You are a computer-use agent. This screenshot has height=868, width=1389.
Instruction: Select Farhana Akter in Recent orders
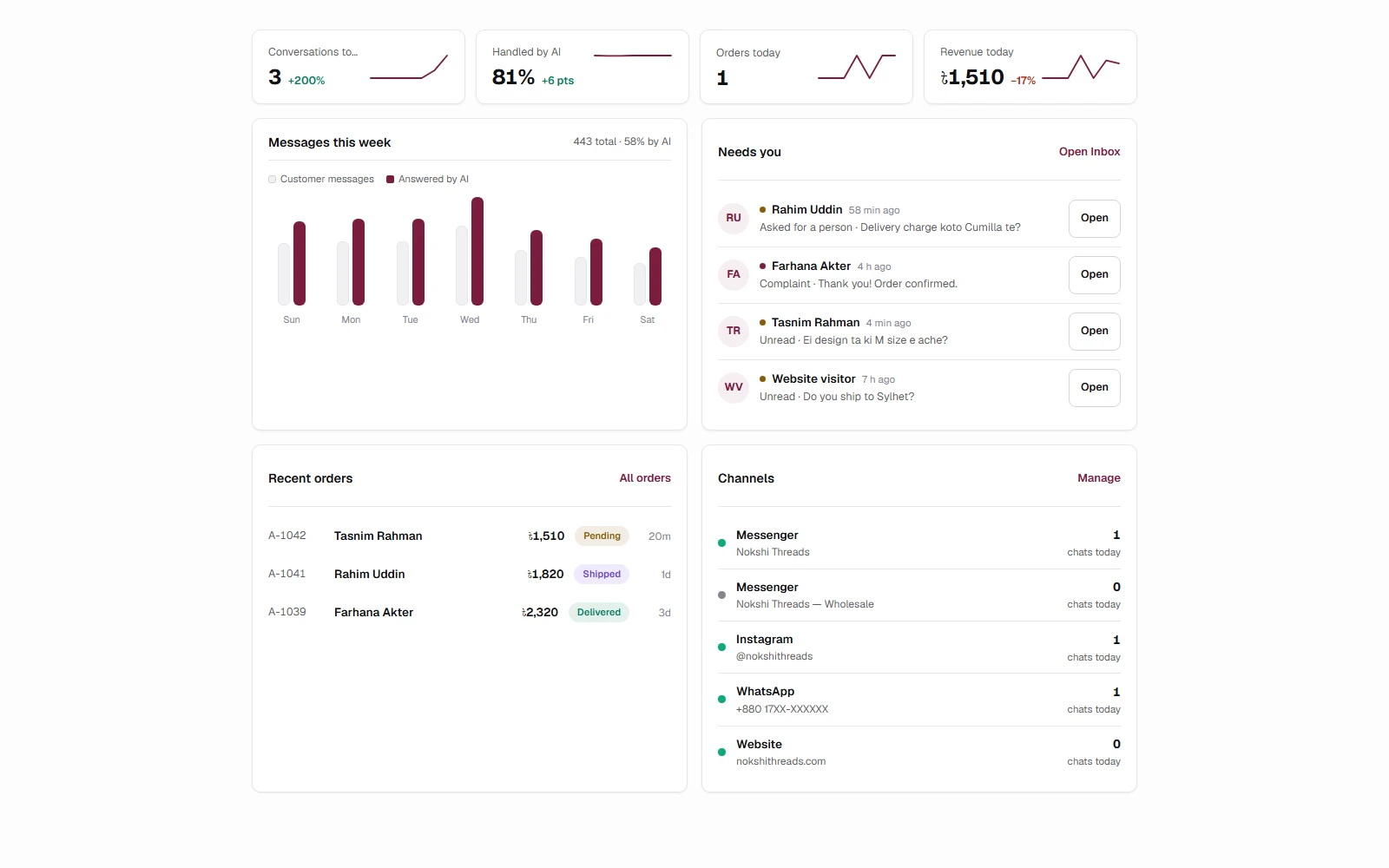click(x=374, y=612)
